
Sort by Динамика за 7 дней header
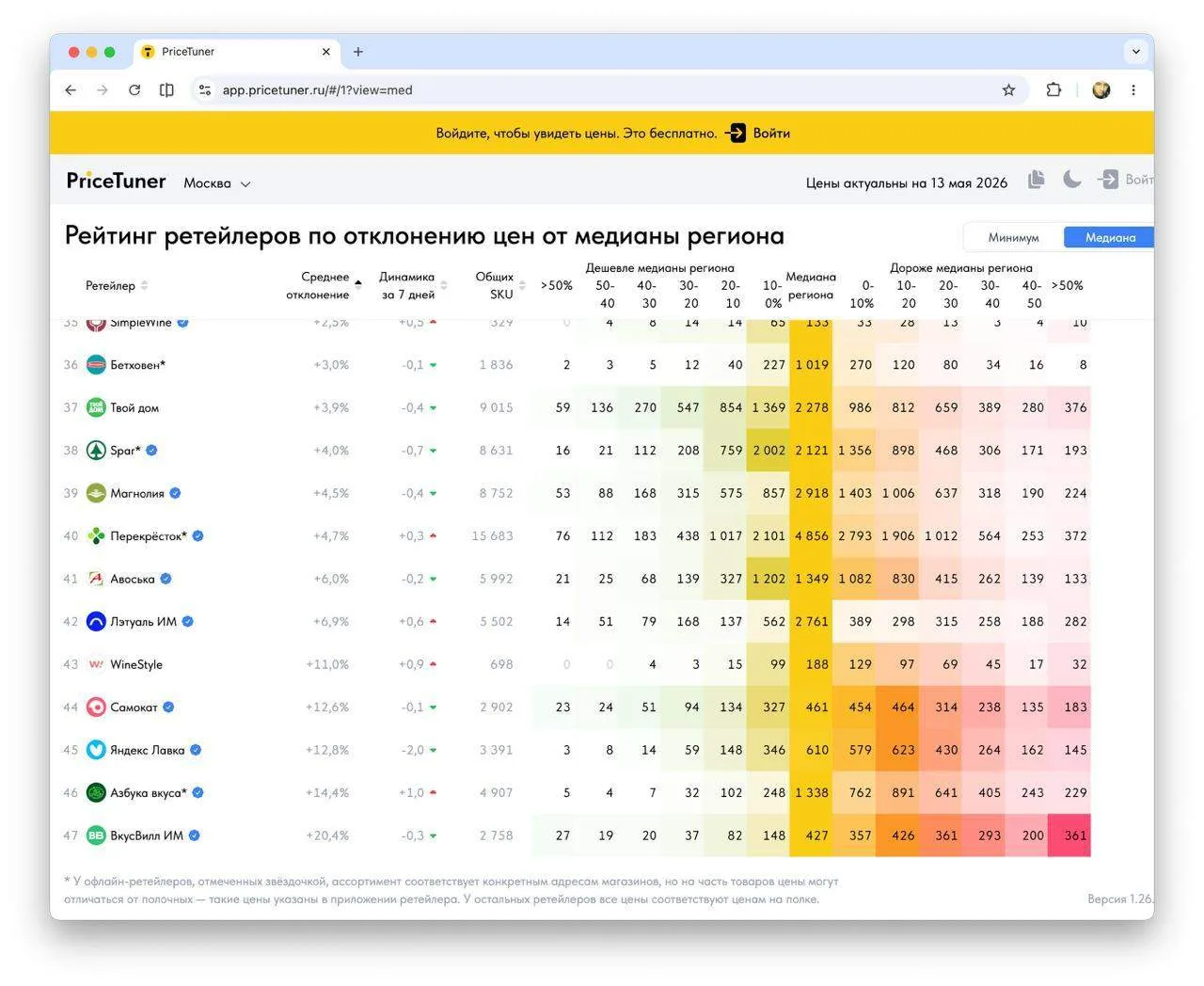pyautogui.click(x=413, y=286)
